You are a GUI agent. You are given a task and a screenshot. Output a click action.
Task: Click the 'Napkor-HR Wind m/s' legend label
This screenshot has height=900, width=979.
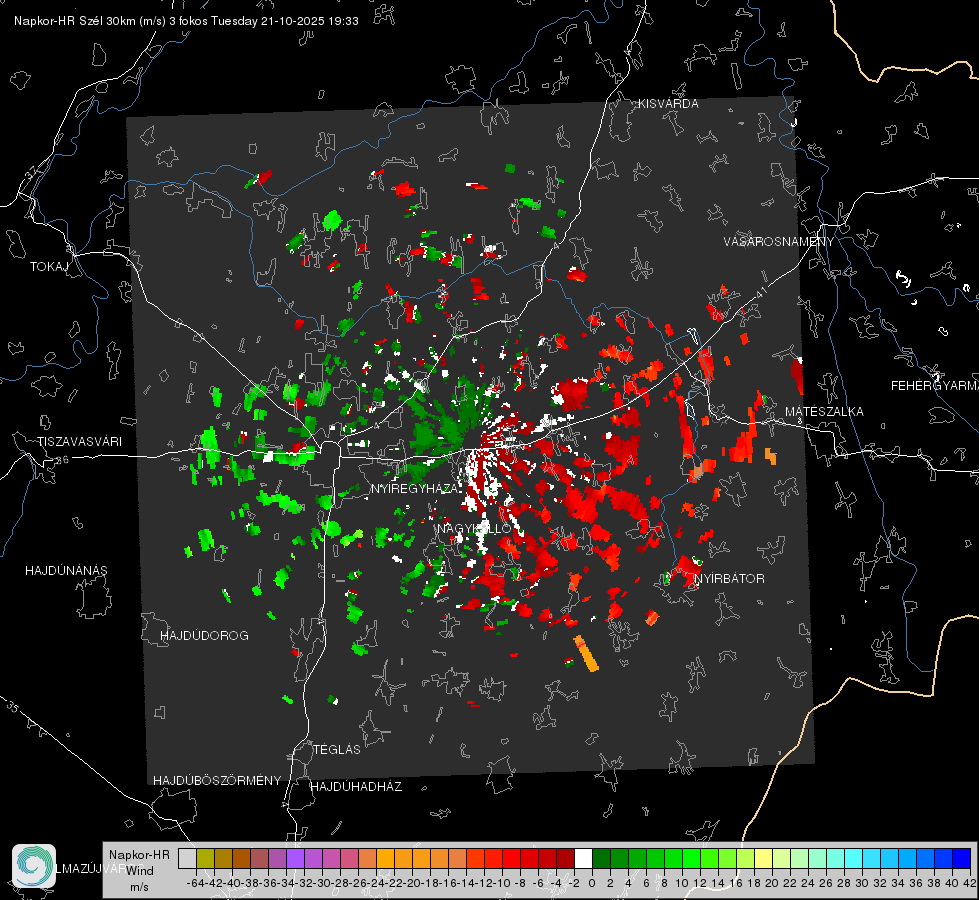(139, 871)
